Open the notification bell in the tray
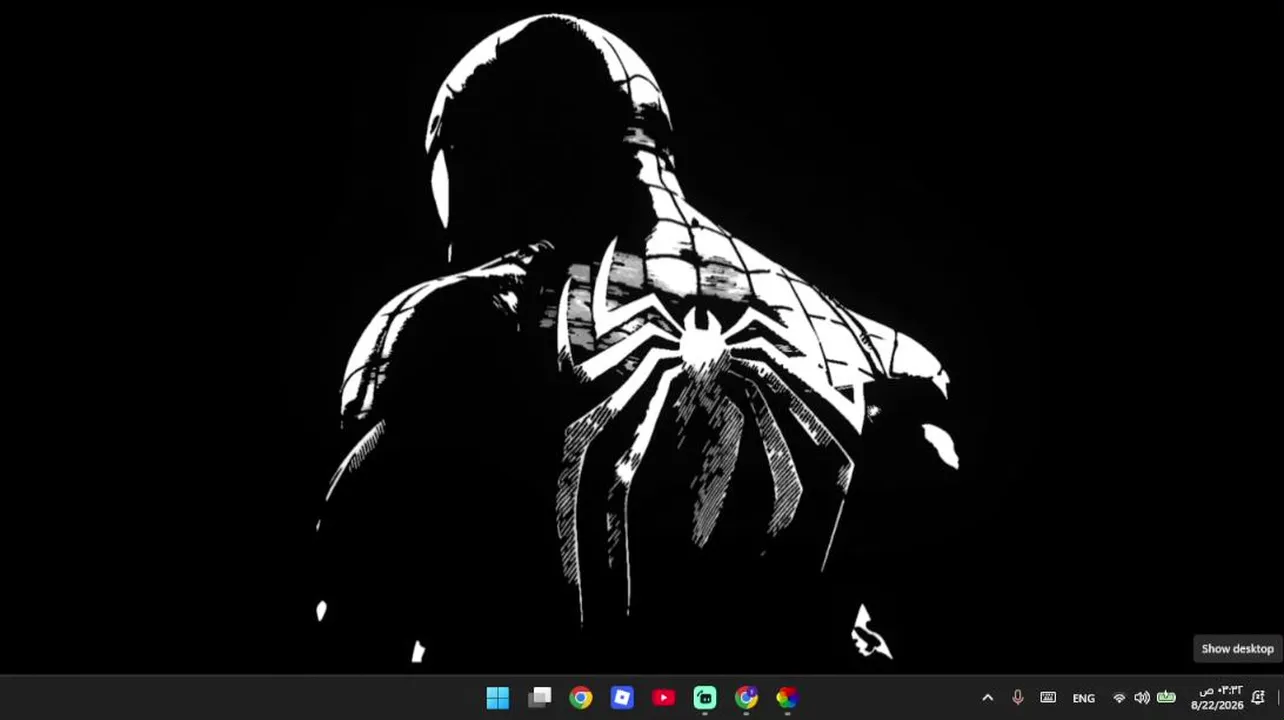Viewport: 1284px width, 720px height. tap(1258, 698)
